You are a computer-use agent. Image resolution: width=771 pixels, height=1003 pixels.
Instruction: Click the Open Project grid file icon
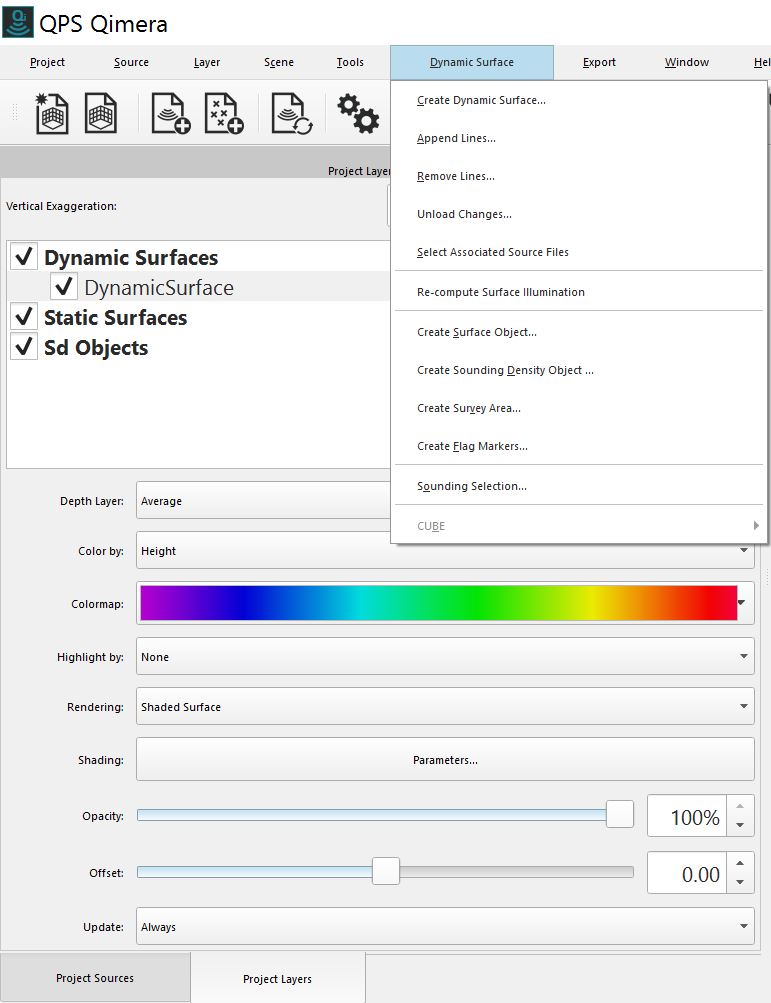(x=101, y=113)
